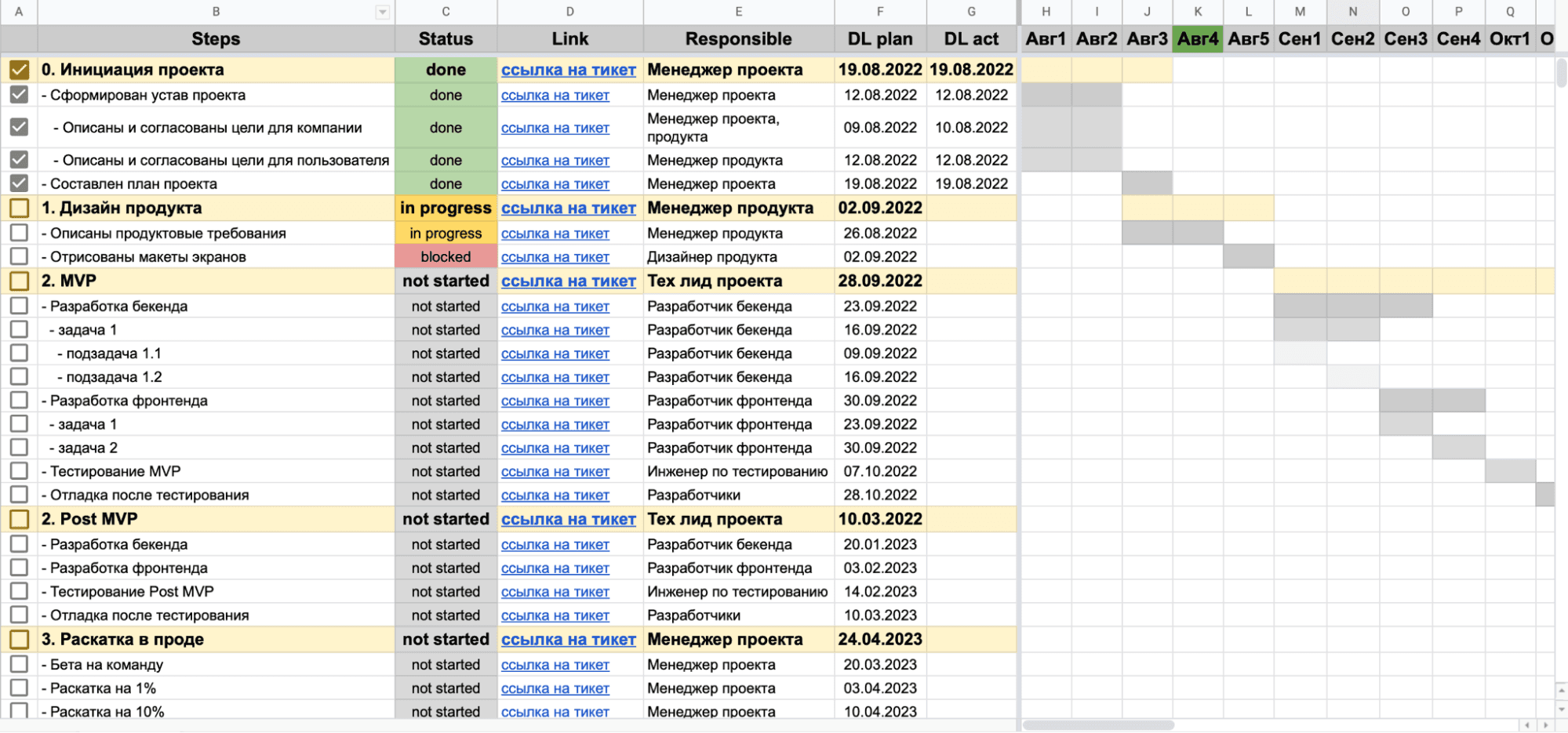Toggle checkbox for 'Описаны и согласованы цели для компании'
The width and height of the screenshot is (1568, 733).
[x=20, y=127]
